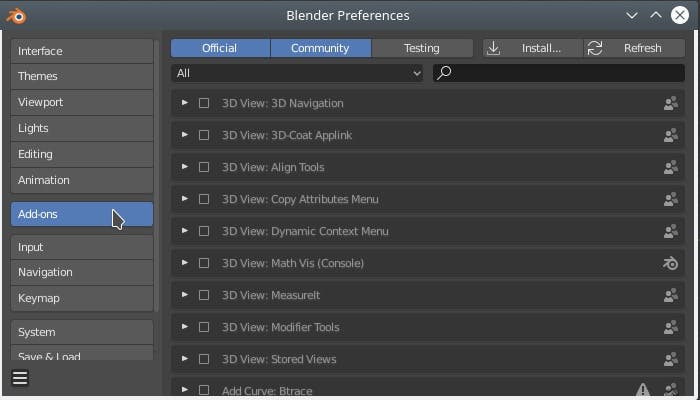Click the download icon beside Install
This screenshot has height=400, width=700.
click(x=493, y=48)
